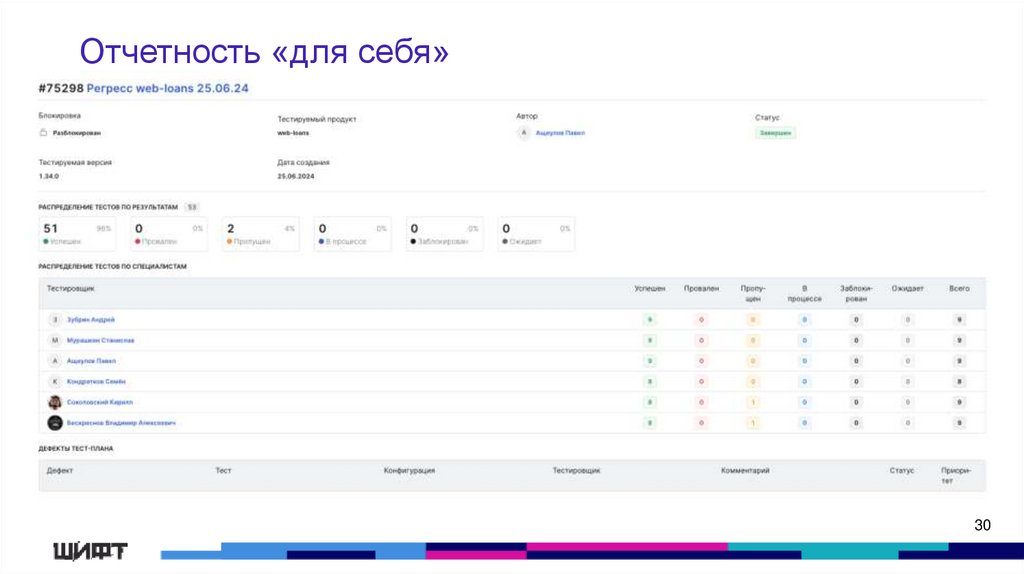Click Соколовский Кирилл's photo avatar
Viewport: 1024px width, 574px height.
[55, 402]
